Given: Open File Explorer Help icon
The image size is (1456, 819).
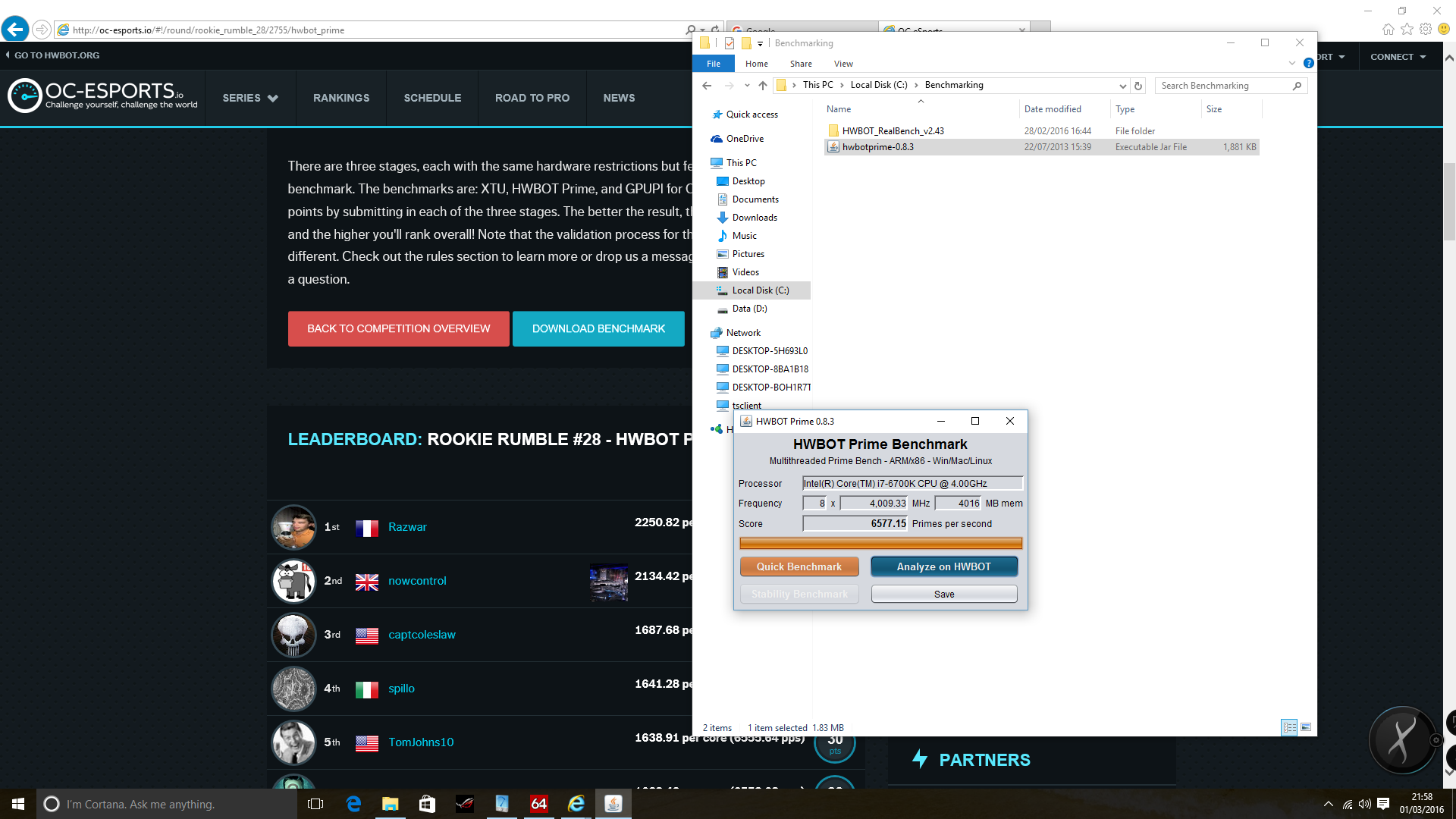Looking at the screenshot, I should point(1308,64).
